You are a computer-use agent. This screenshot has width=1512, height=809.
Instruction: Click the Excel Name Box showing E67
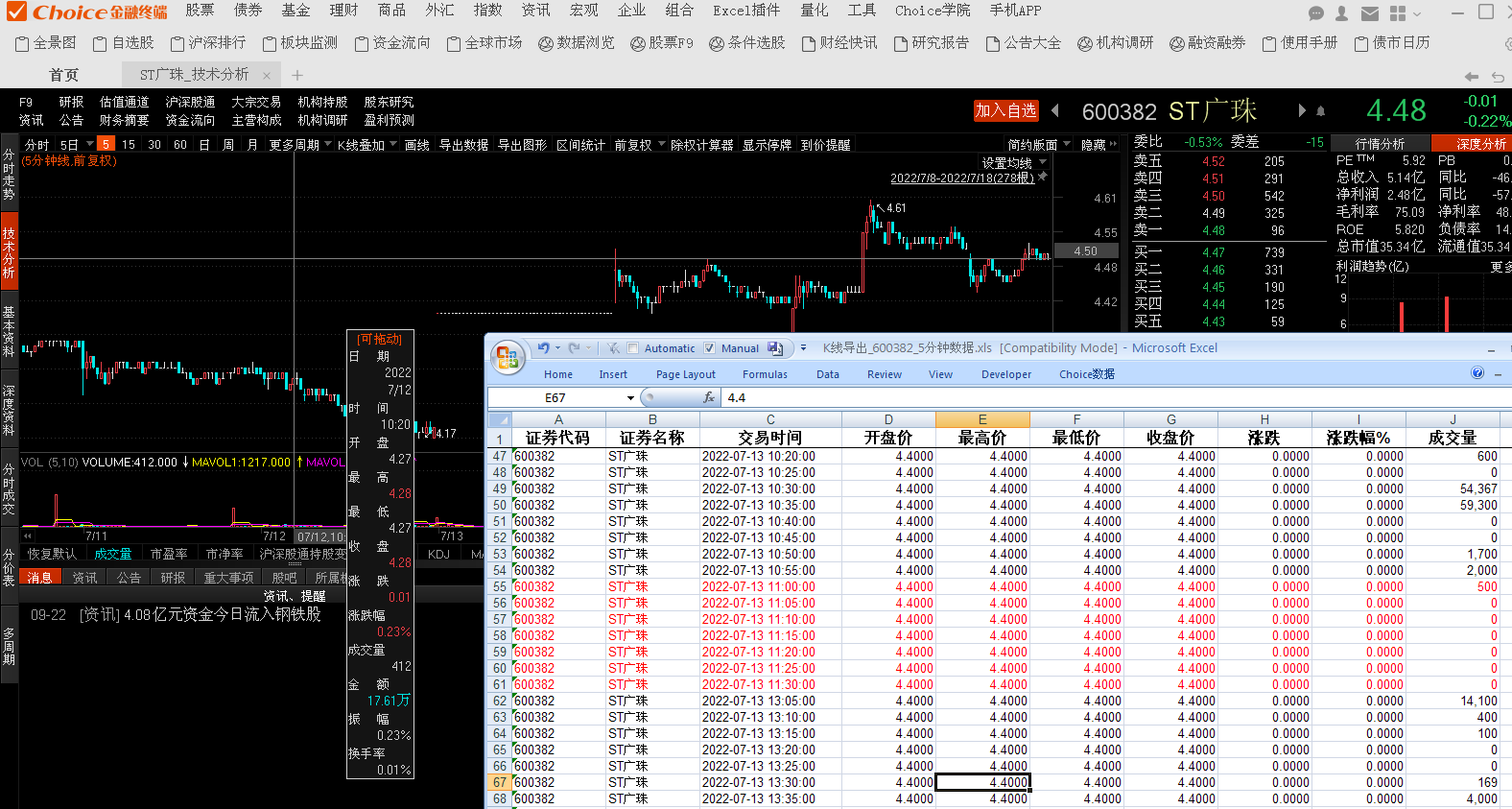(556, 397)
